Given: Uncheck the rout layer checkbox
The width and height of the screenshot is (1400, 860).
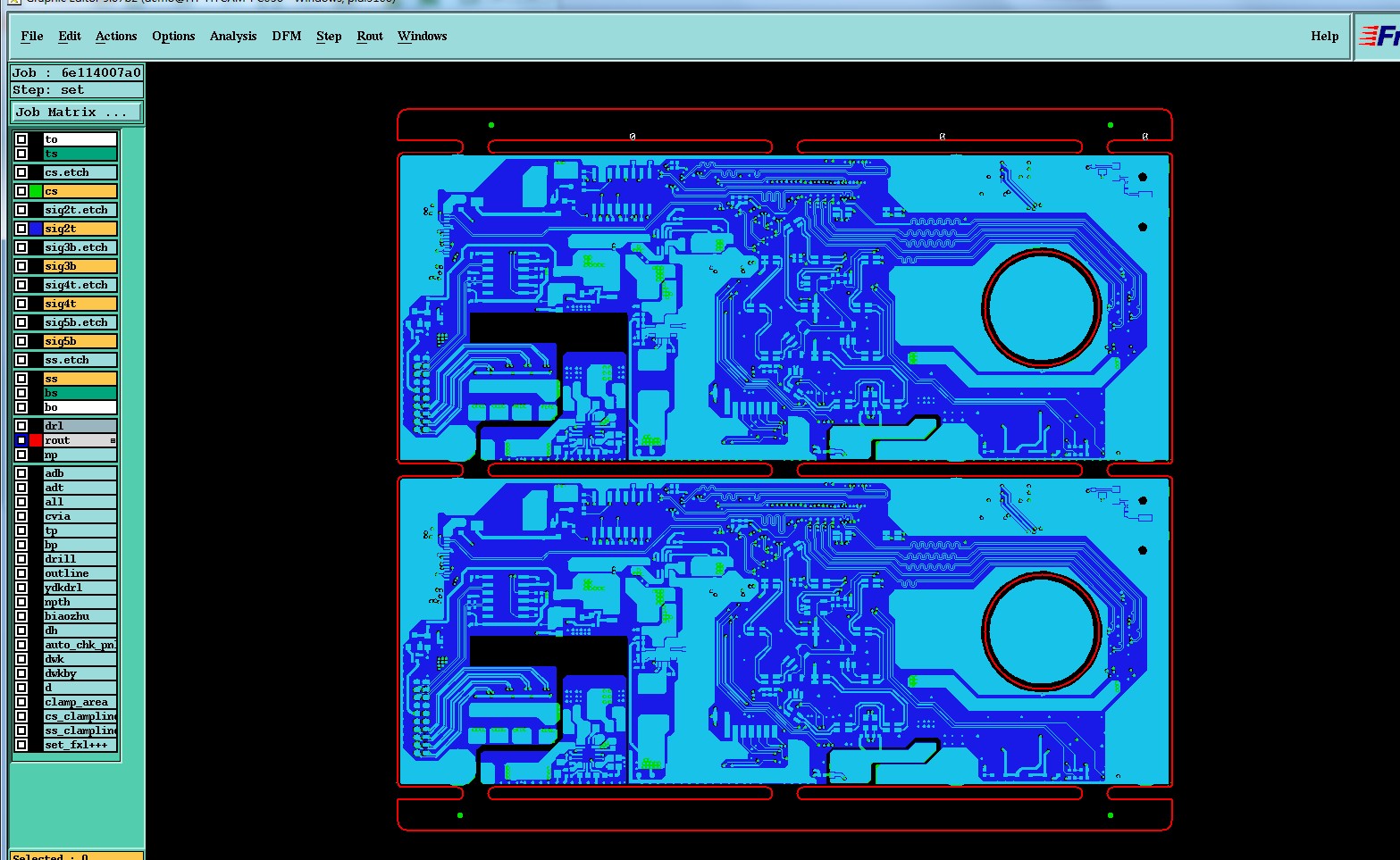Looking at the screenshot, I should tap(21, 440).
